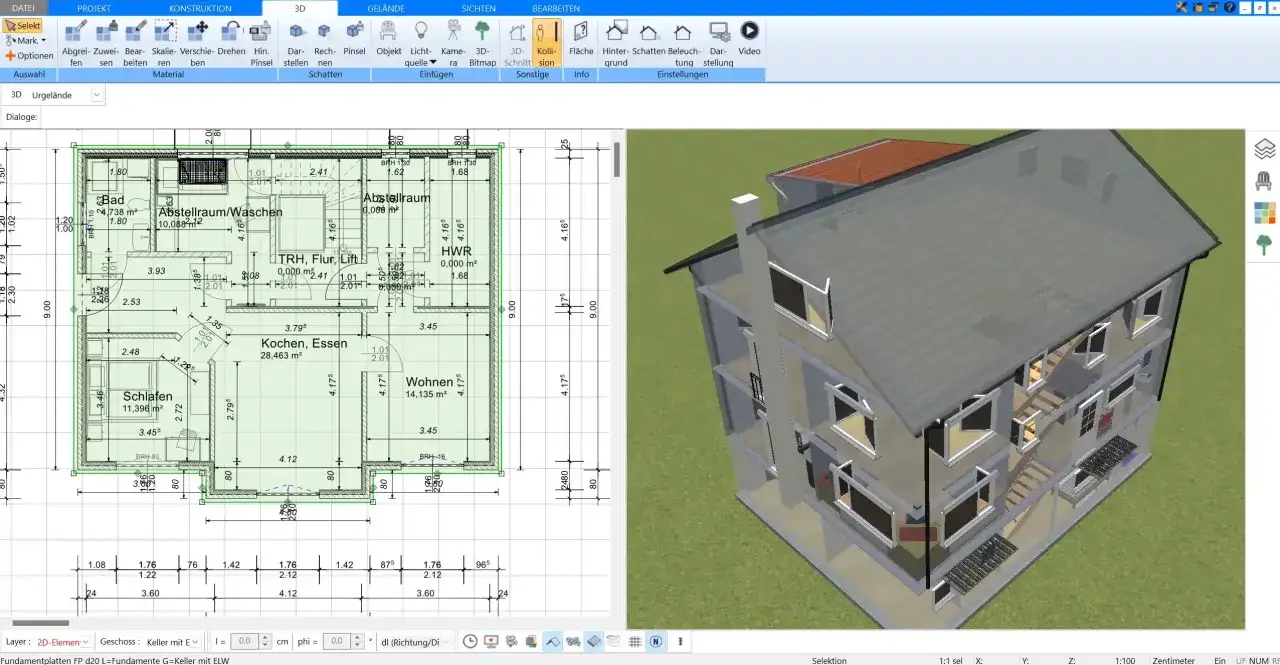Image resolution: width=1280 pixels, height=665 pixels.
Task: Click the l length input field
Action: [245, 641]
